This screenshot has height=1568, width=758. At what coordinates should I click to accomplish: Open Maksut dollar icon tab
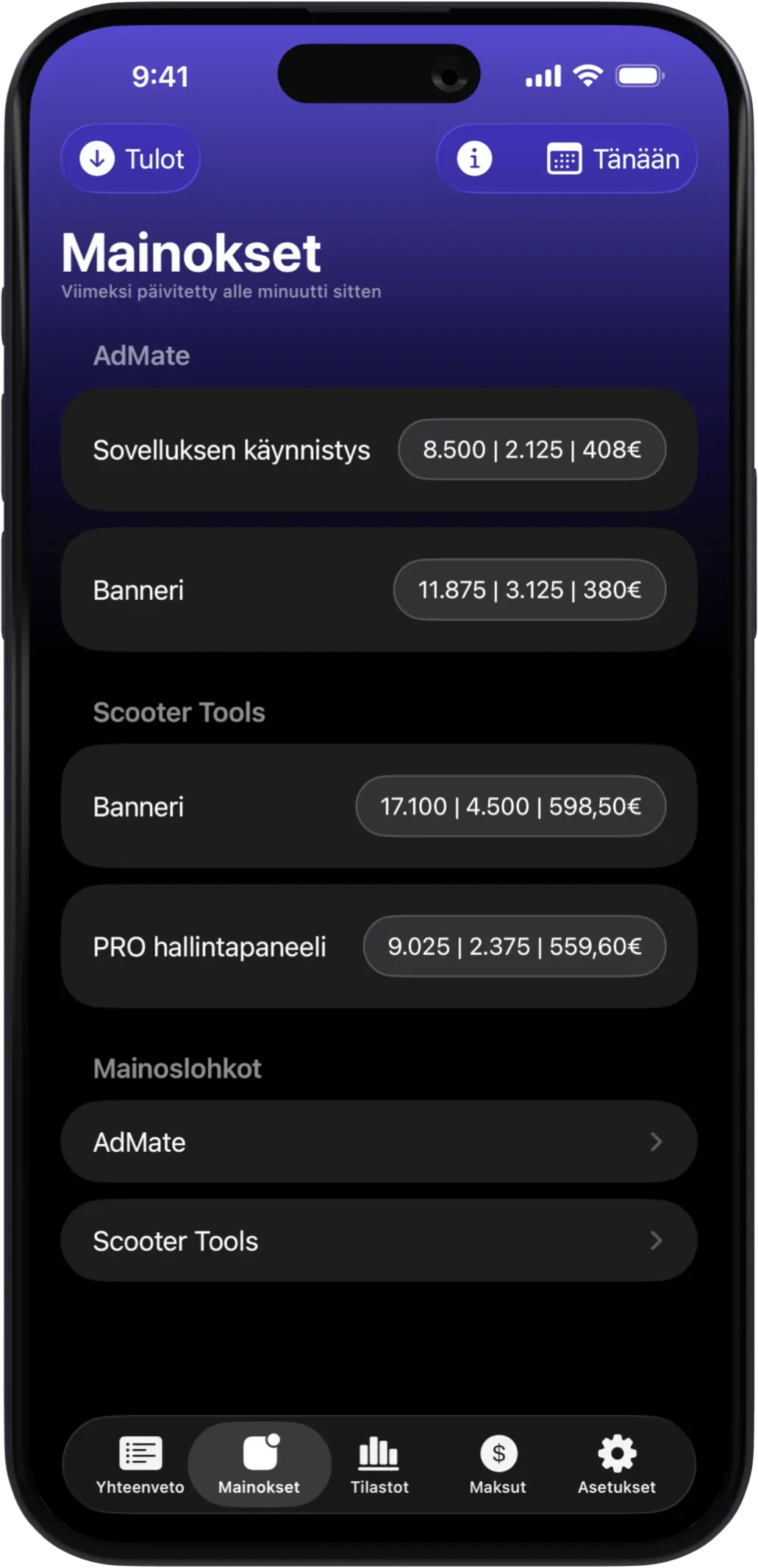[498, 1453]
